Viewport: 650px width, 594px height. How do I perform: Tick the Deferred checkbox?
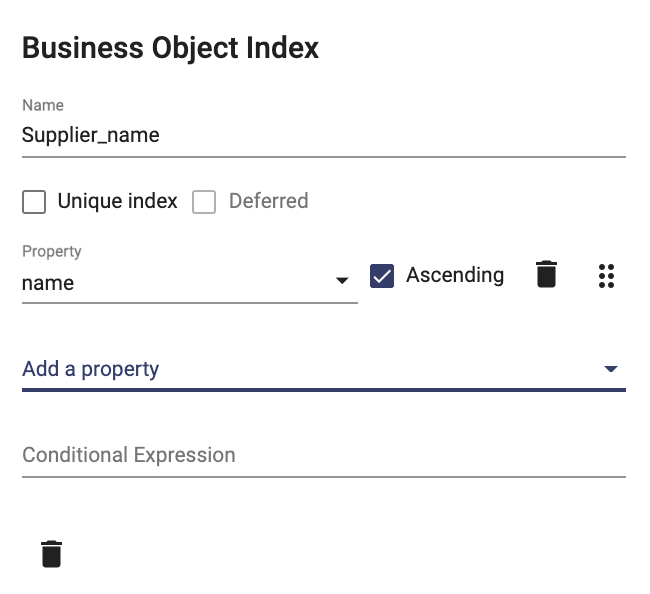tap(204, 202)
